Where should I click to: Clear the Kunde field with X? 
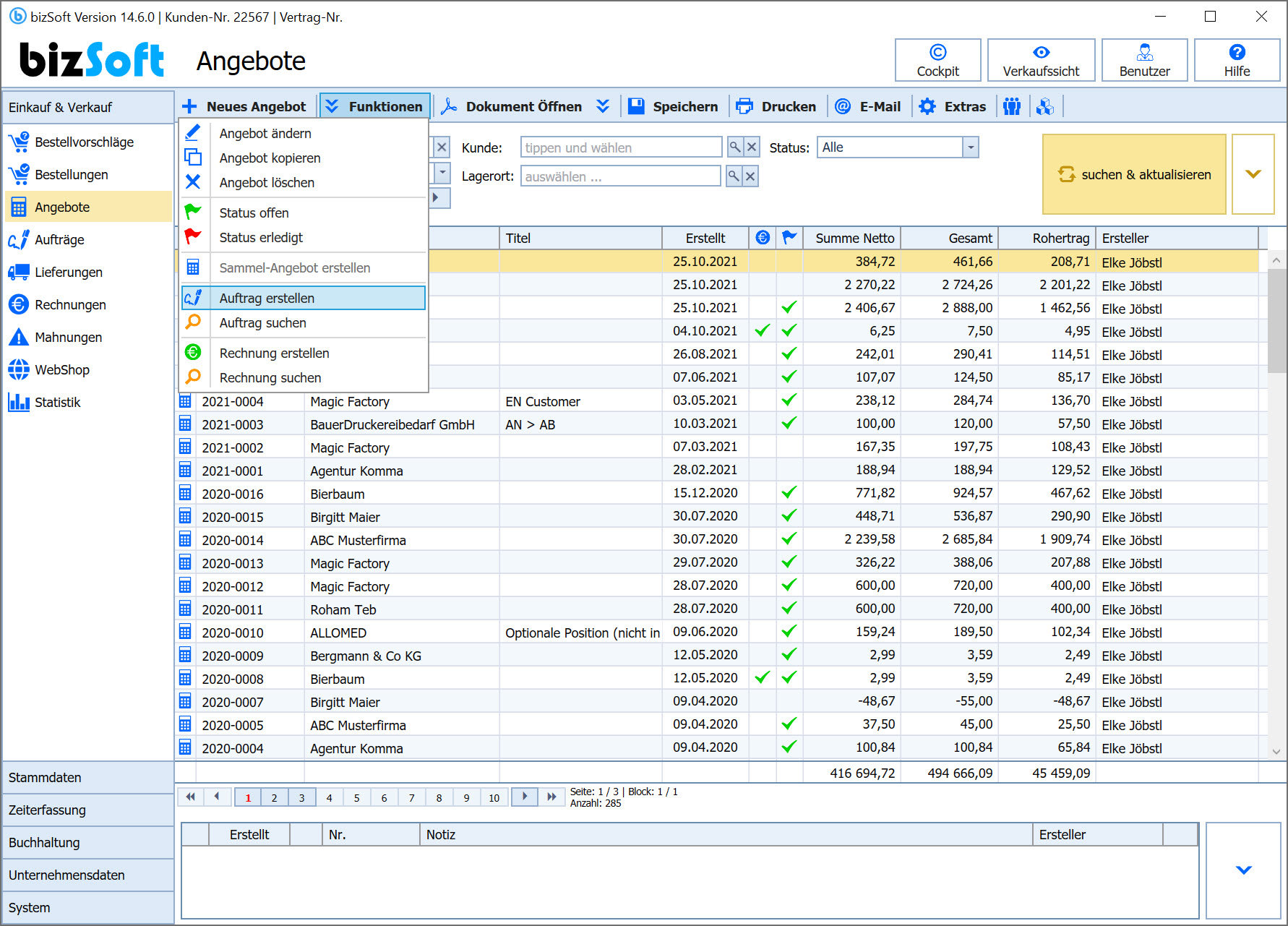point(752,147)
